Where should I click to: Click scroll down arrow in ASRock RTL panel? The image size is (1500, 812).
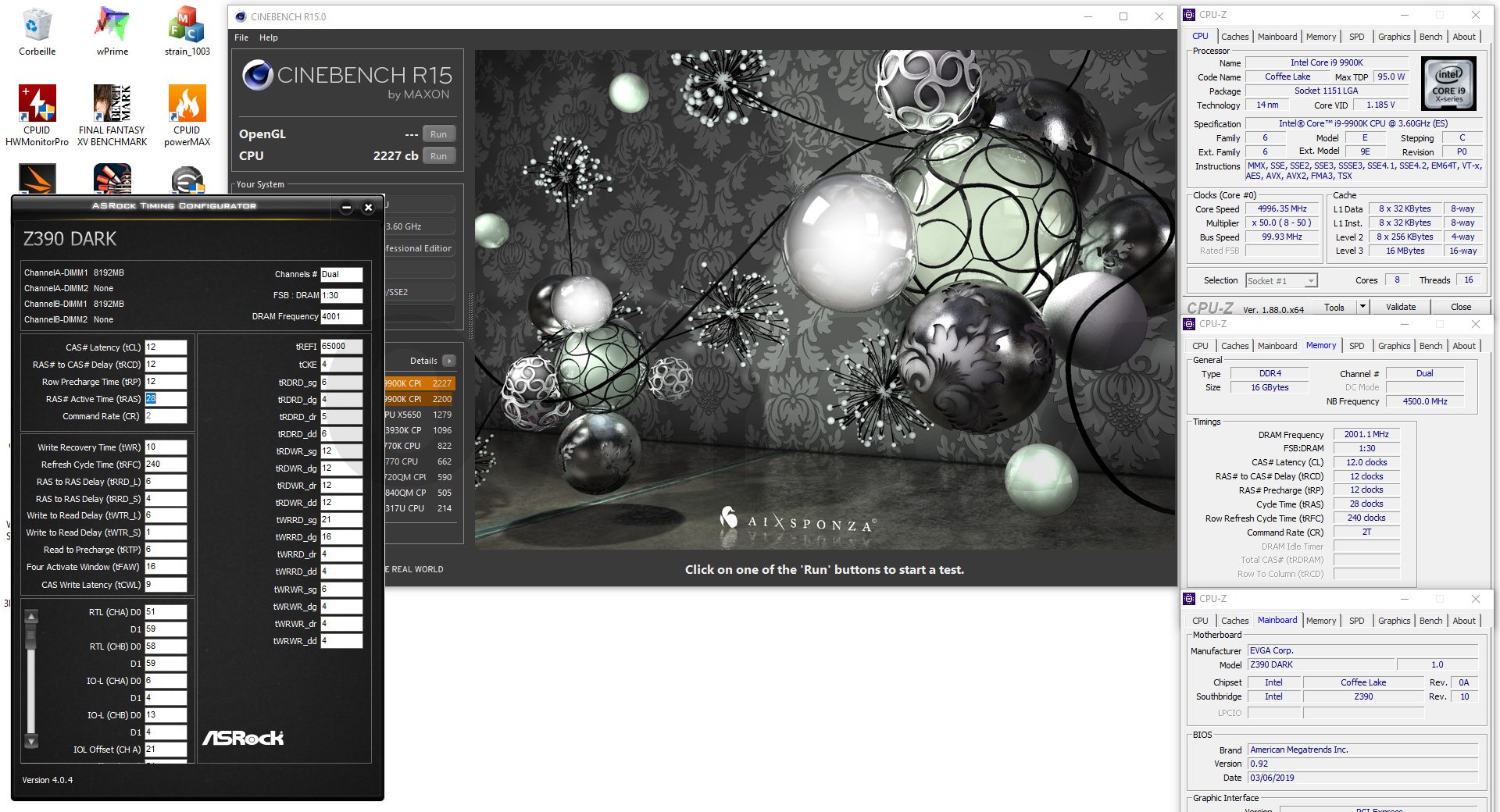pos(31,740)
